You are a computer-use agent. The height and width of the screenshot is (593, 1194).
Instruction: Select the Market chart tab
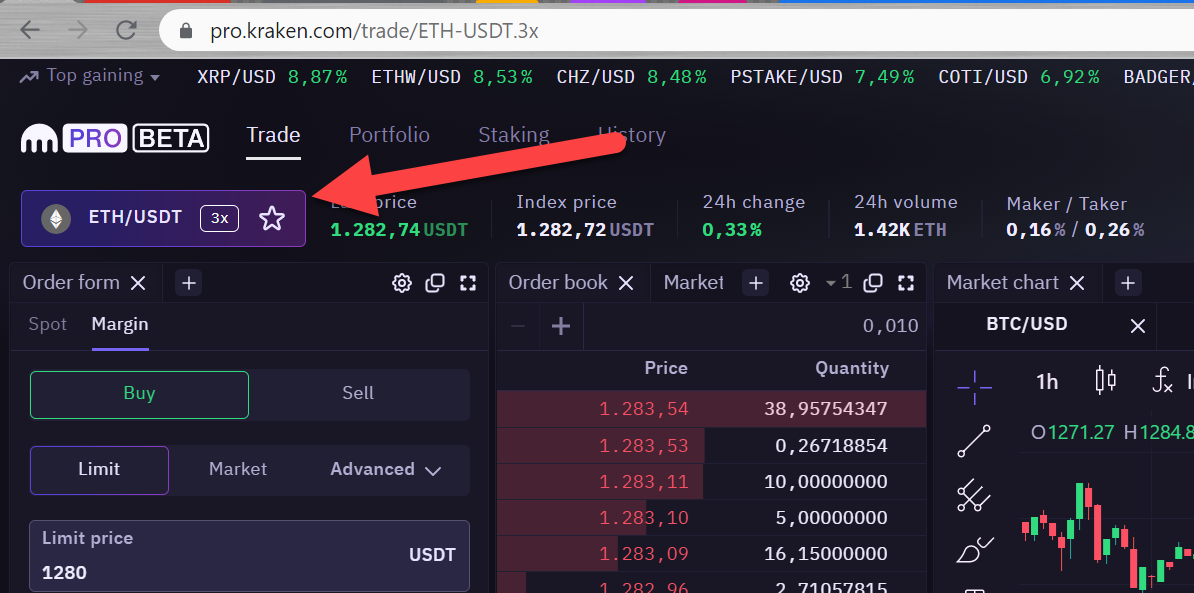(x=1002, y=283)
